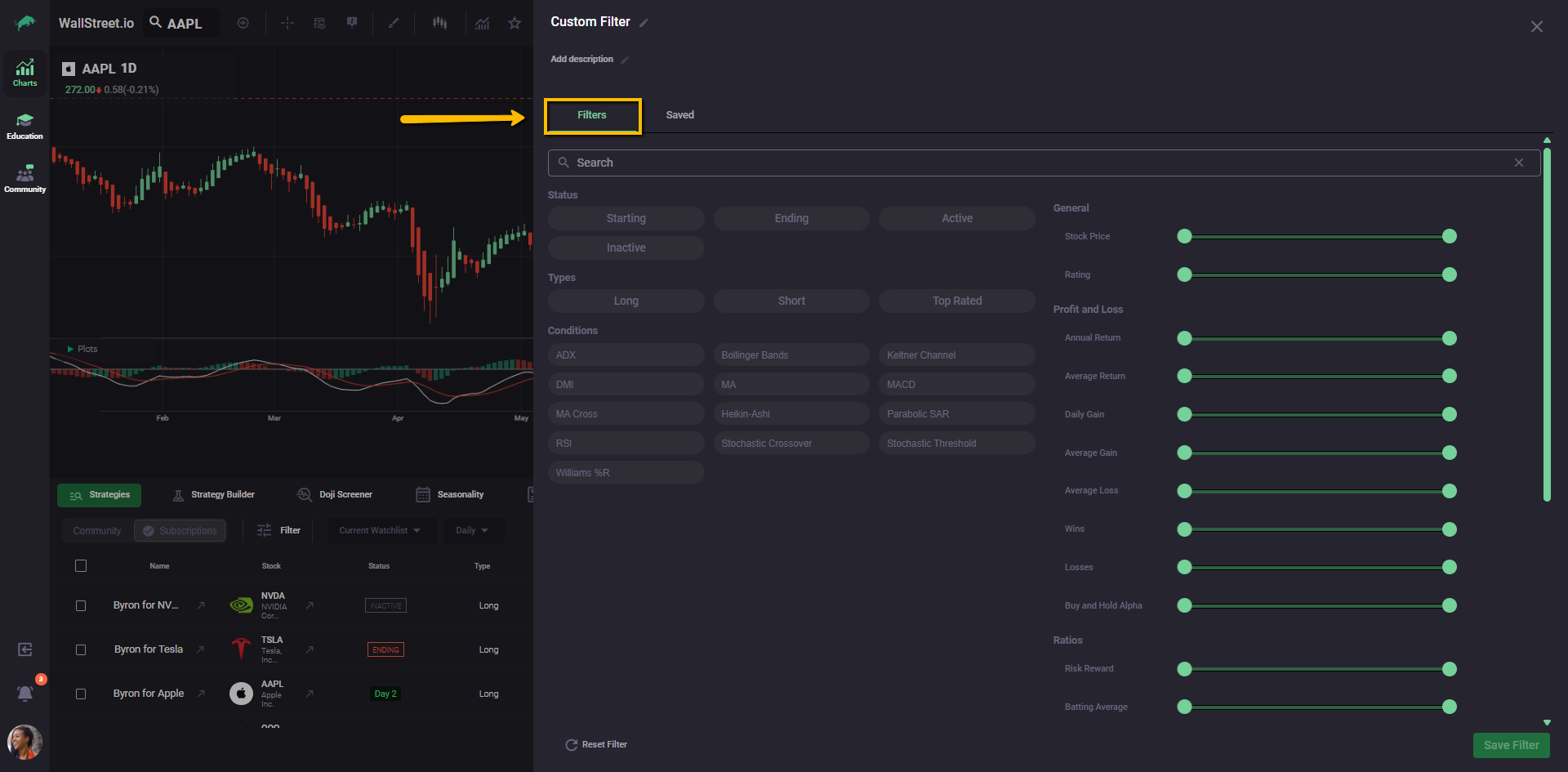Screen dimensions: 1568x772
Task: Toggle the select-all strategies header checkbox
Action: 81,565
